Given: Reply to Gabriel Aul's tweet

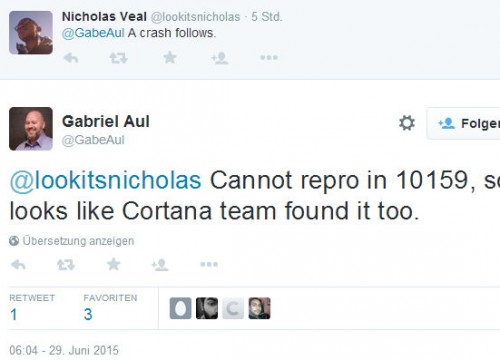Looking at the screenshot, I should click(x=18, y=265).
